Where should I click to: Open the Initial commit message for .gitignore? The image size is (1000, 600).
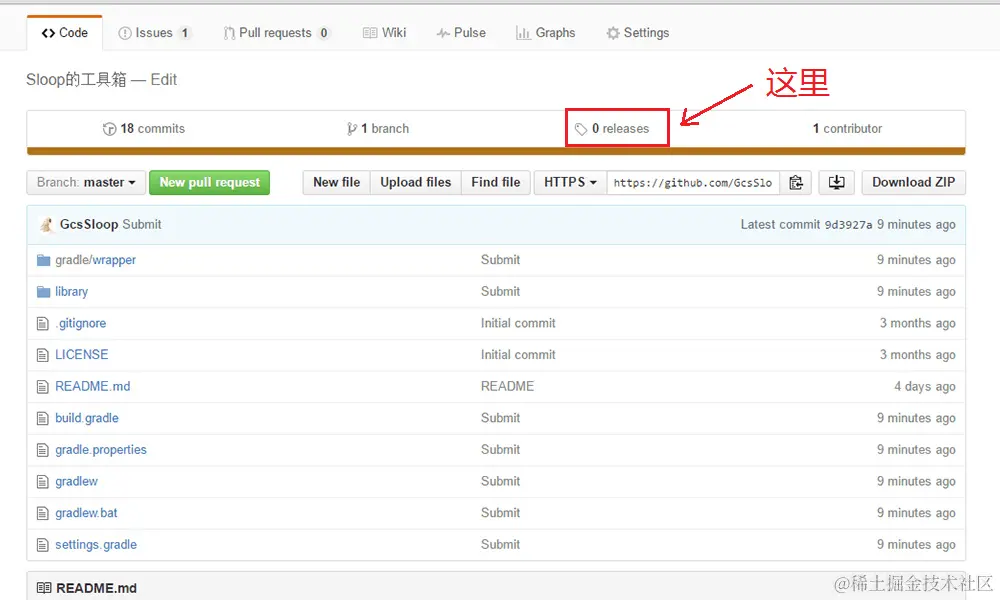click(x=518, y=323)
